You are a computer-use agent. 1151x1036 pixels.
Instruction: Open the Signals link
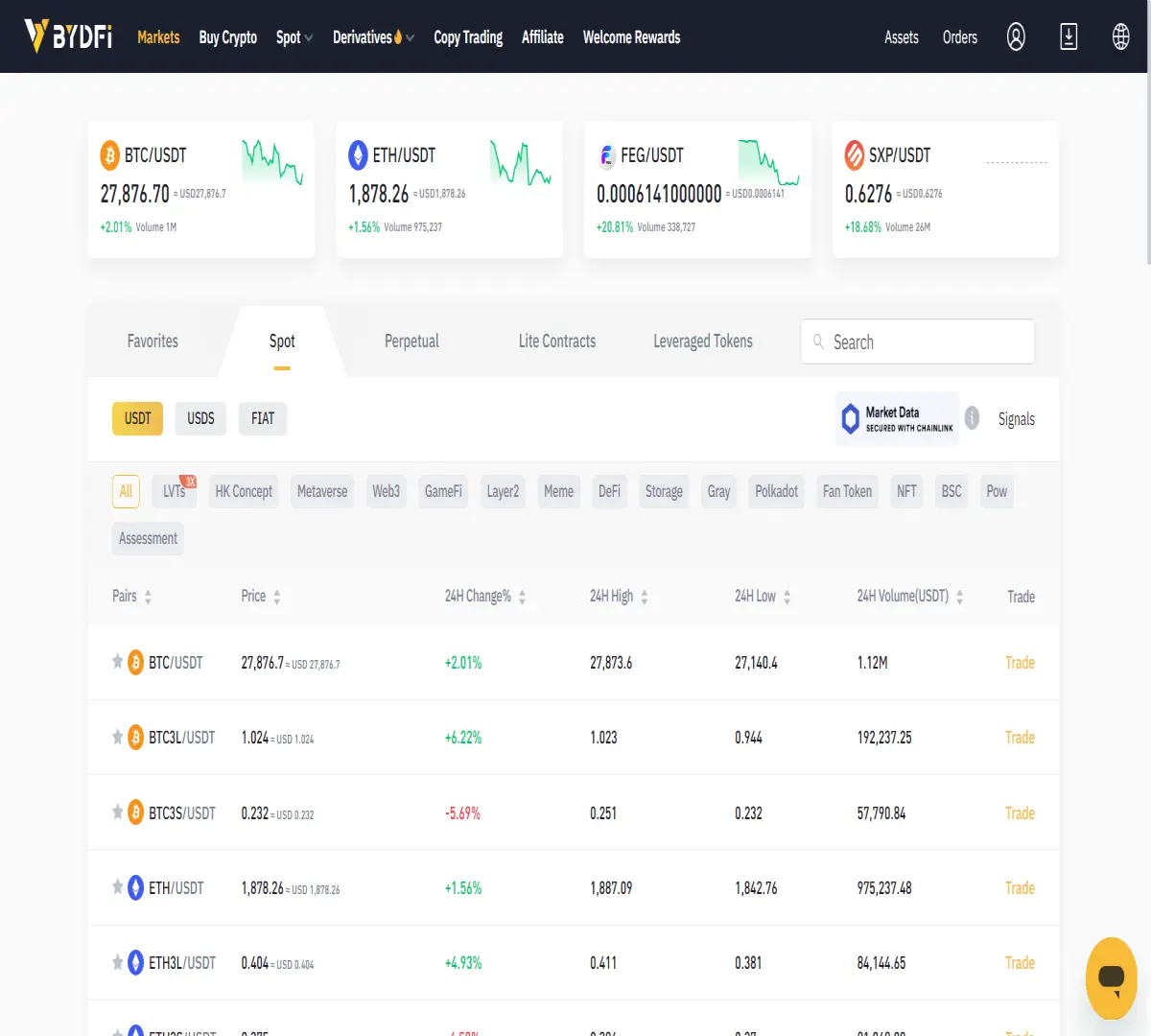coord(1016,419)
